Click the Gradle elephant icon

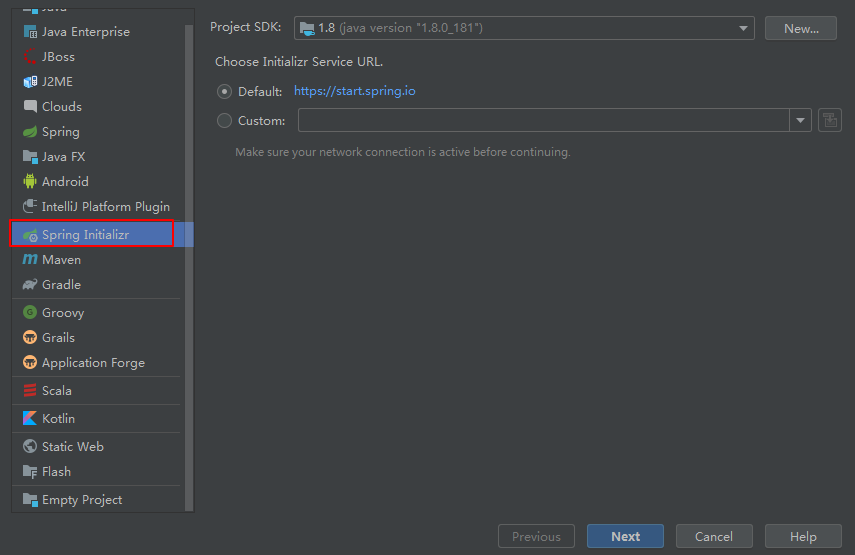coord(30,285)
